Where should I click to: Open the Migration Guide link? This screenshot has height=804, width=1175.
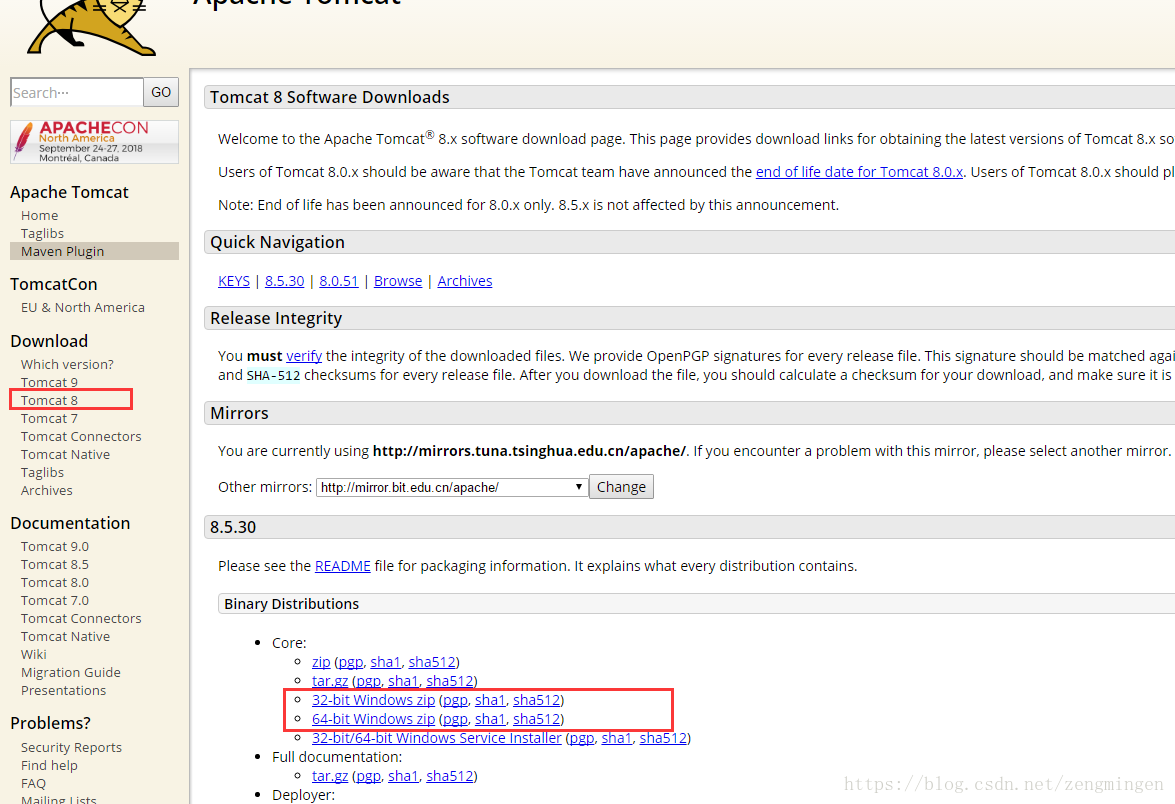click(x=70, y=673)
